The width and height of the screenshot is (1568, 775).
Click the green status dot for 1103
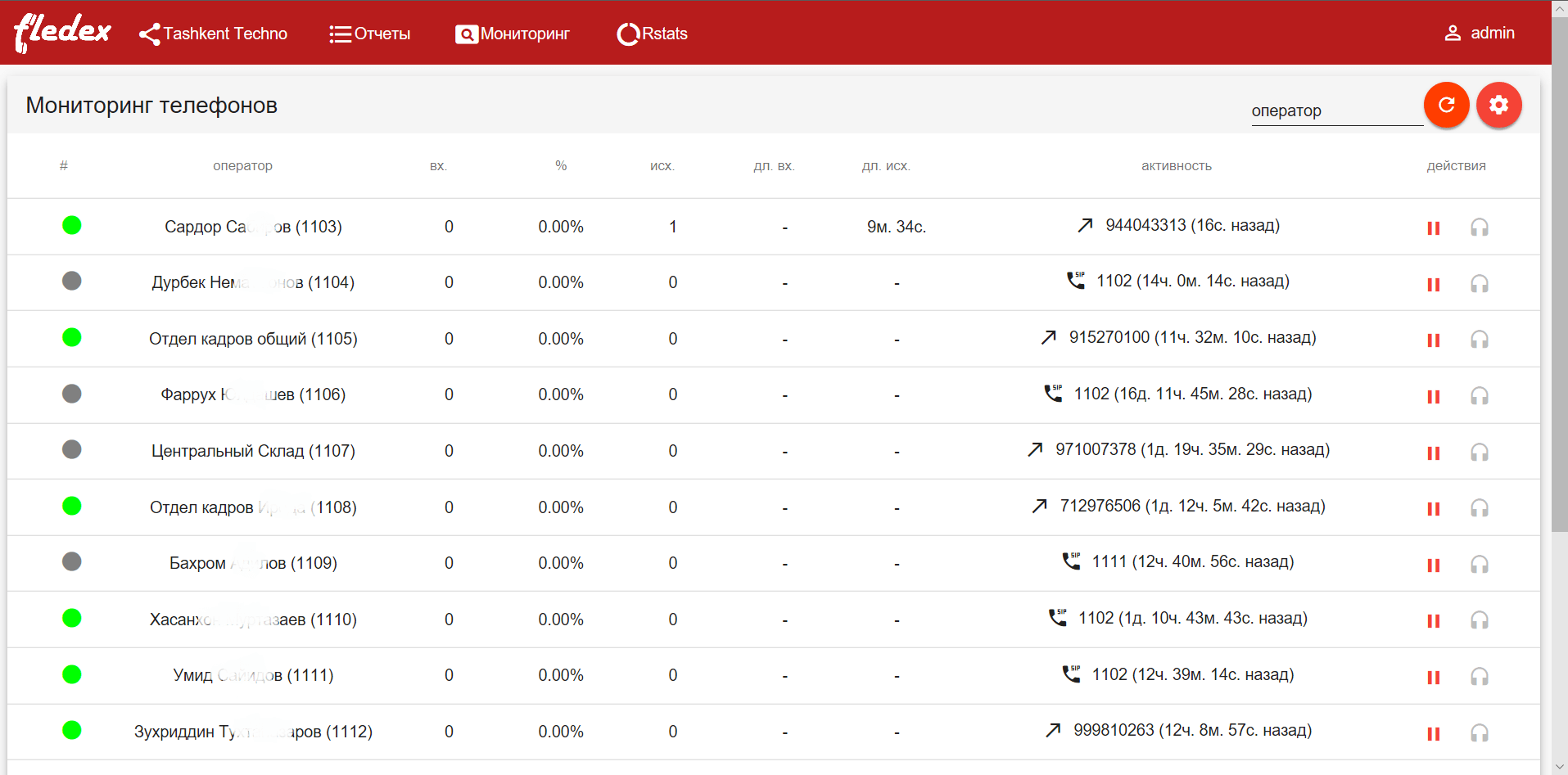[72, 225]
